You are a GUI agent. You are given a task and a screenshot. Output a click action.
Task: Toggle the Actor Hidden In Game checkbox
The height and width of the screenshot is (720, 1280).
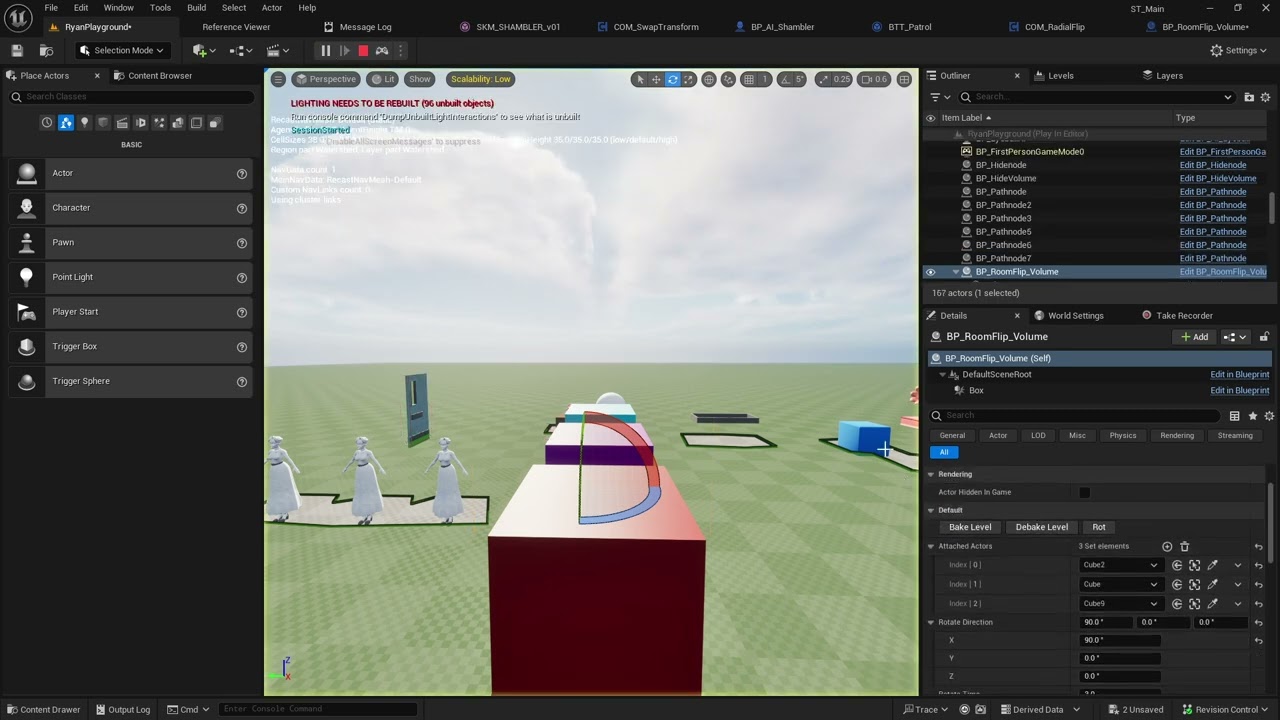[1084, 492]
